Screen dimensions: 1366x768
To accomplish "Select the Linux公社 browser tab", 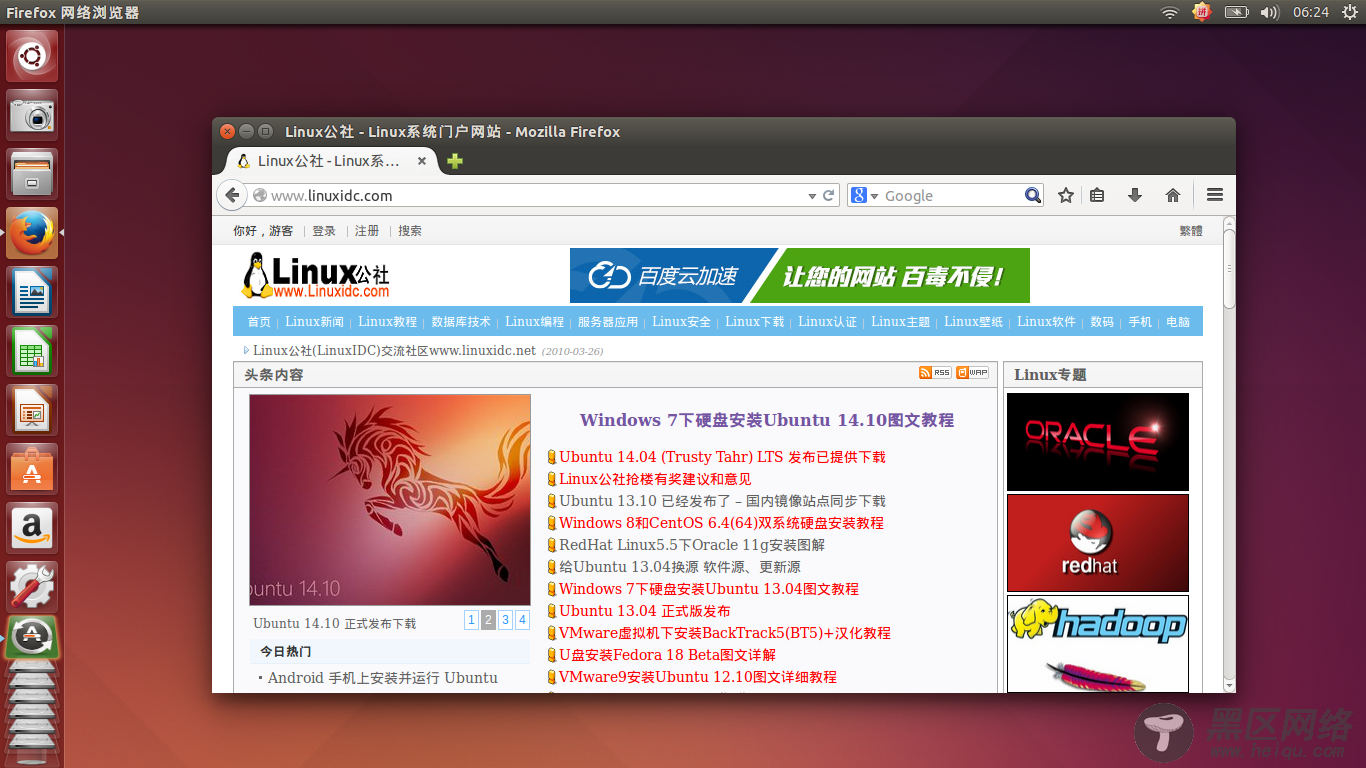I will coord(330,161).
